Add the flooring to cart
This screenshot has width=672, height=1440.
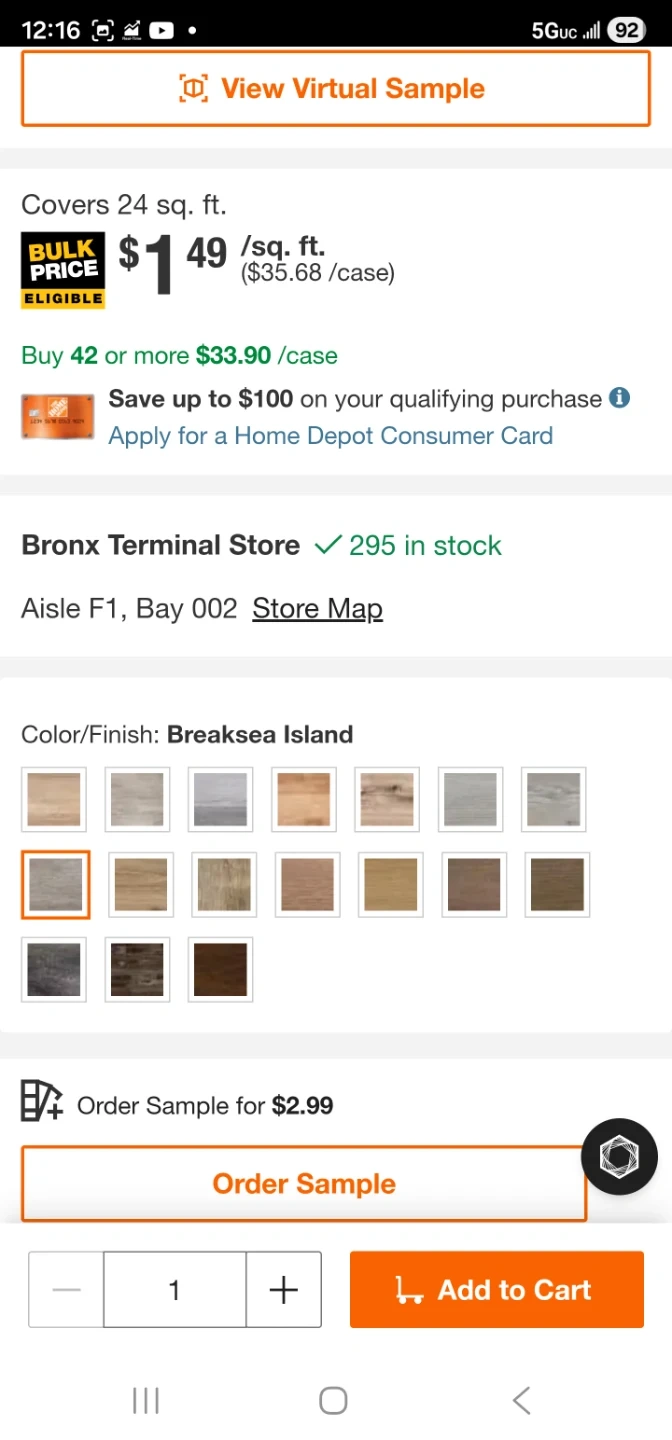[x=496, y=1290]
